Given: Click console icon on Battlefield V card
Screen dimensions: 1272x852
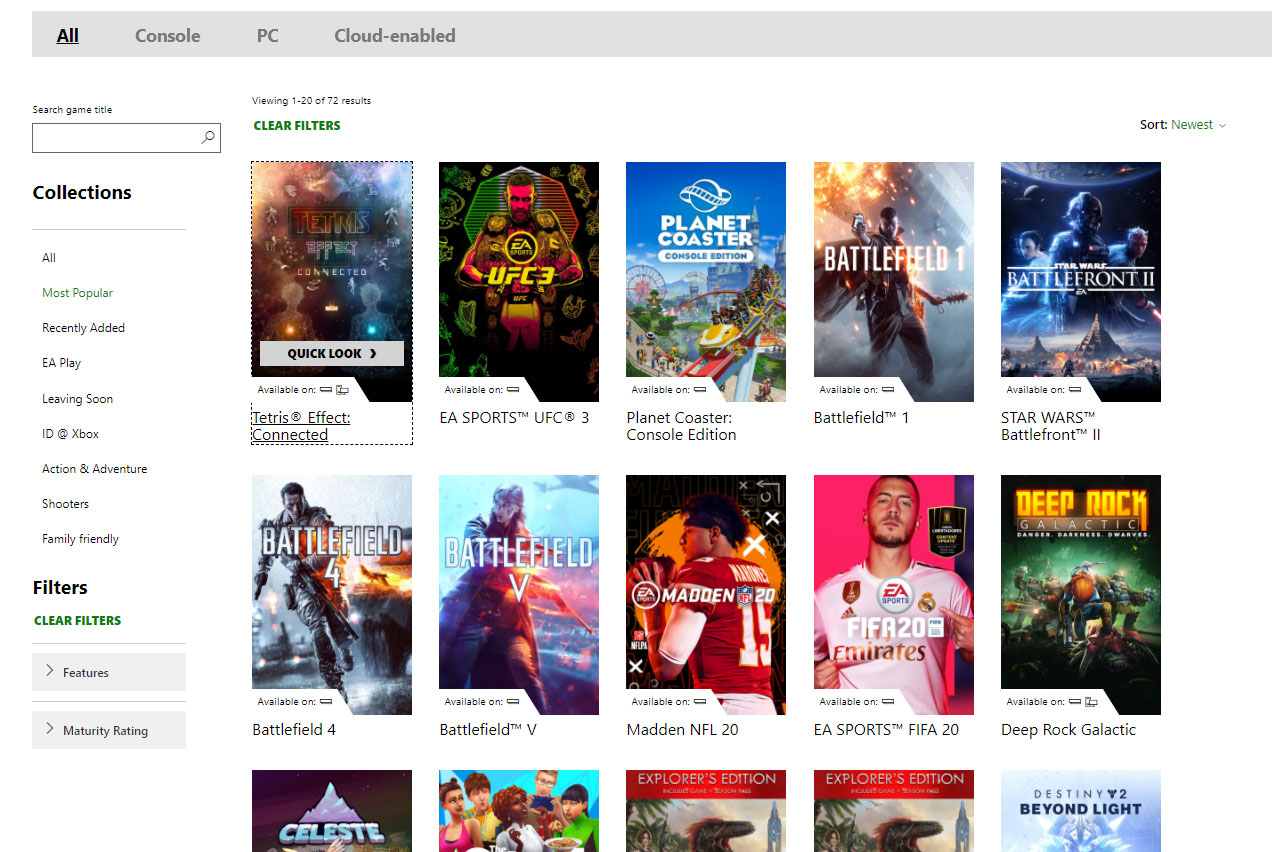Looking at the screenshot, I should [x=513, y=702].
